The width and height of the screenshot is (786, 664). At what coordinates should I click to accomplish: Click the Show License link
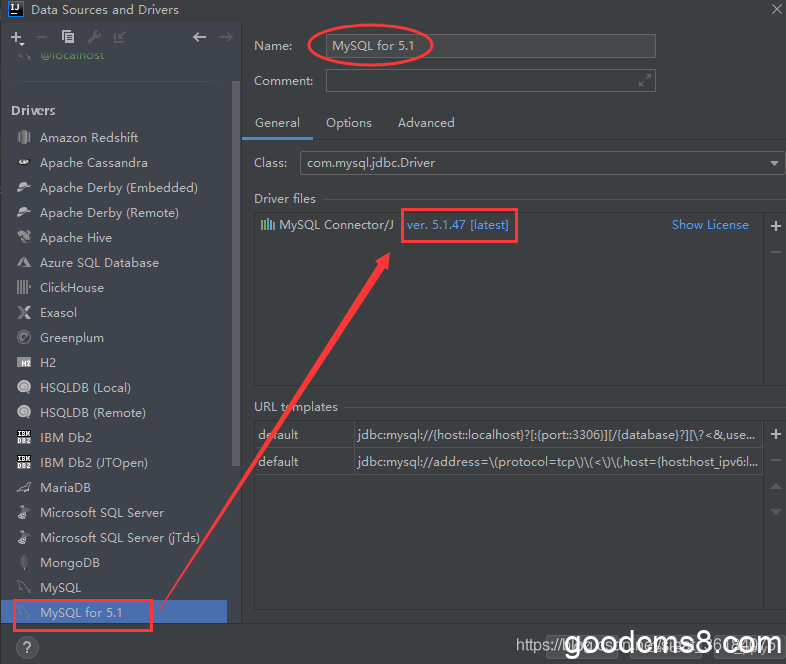click(710, 225)
